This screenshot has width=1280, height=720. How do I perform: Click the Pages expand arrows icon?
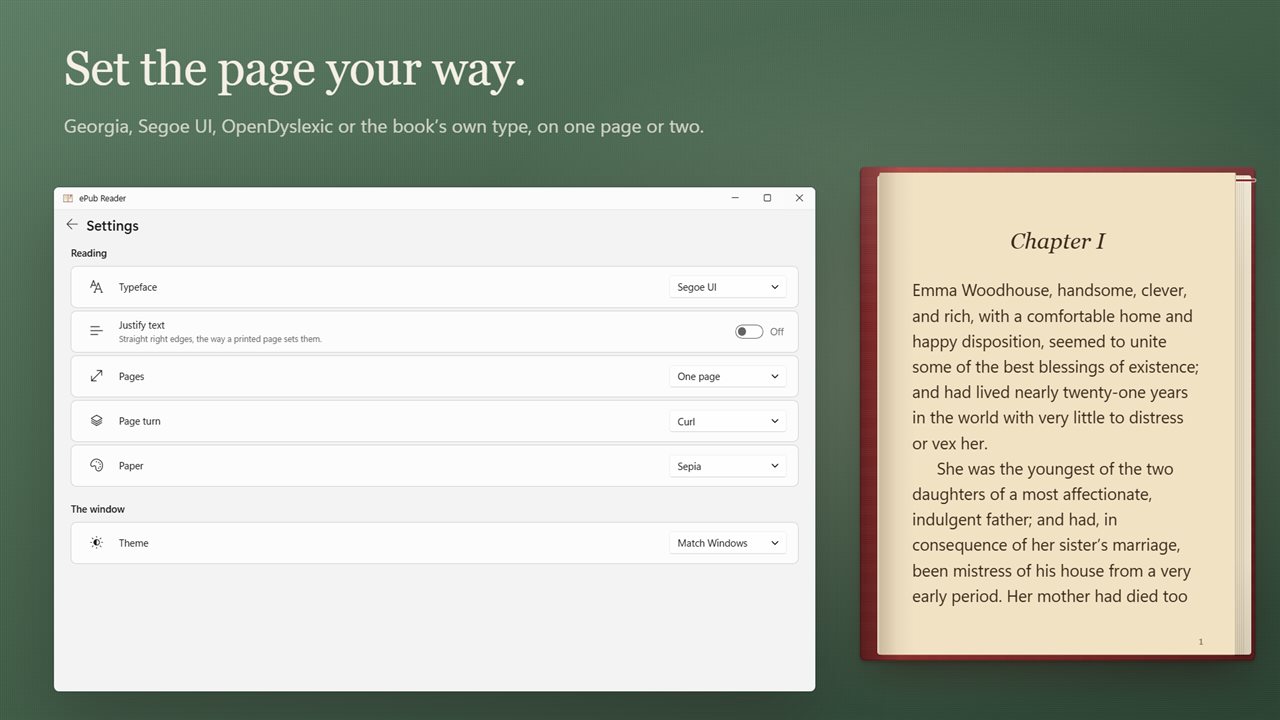tap(96, 376)
